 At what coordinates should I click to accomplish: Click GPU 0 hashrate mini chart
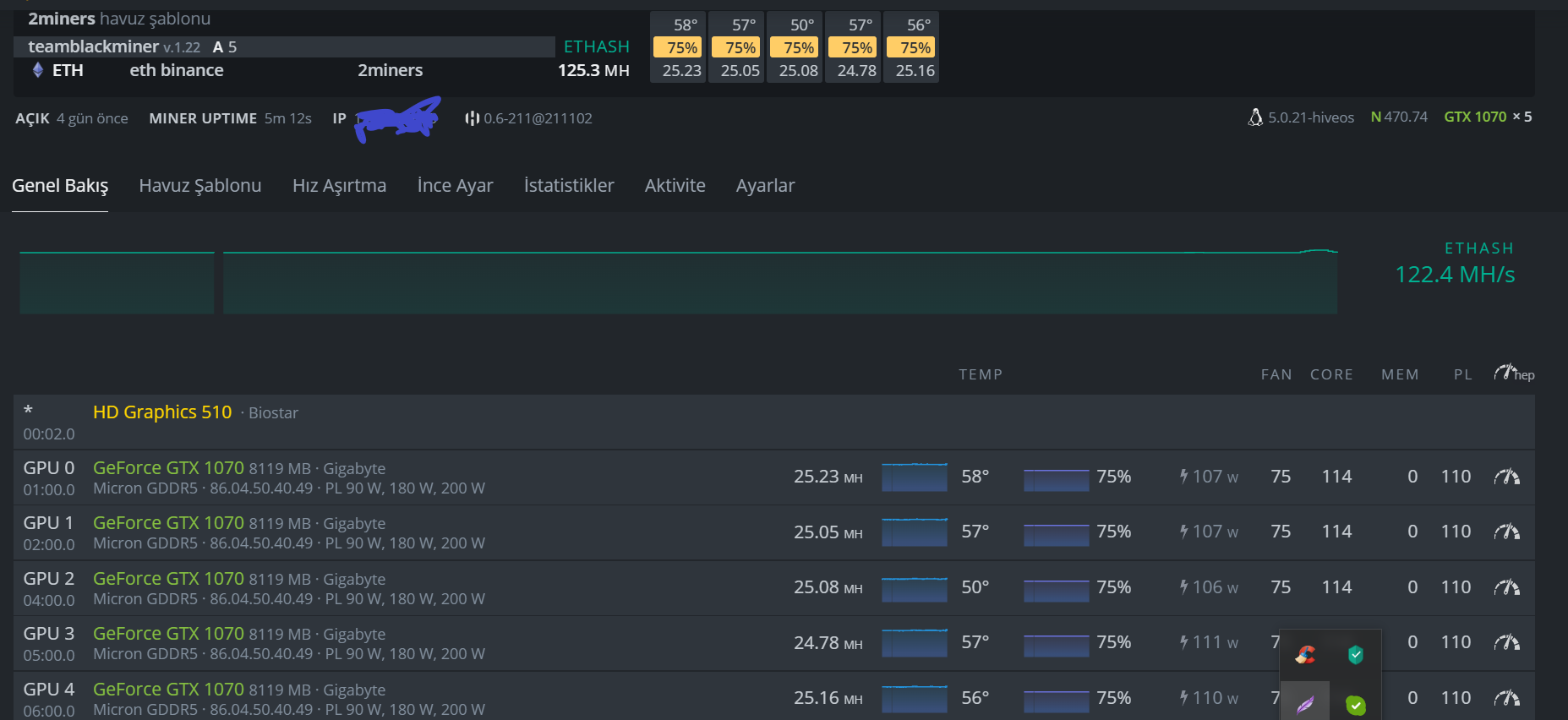tap(915, 477)
